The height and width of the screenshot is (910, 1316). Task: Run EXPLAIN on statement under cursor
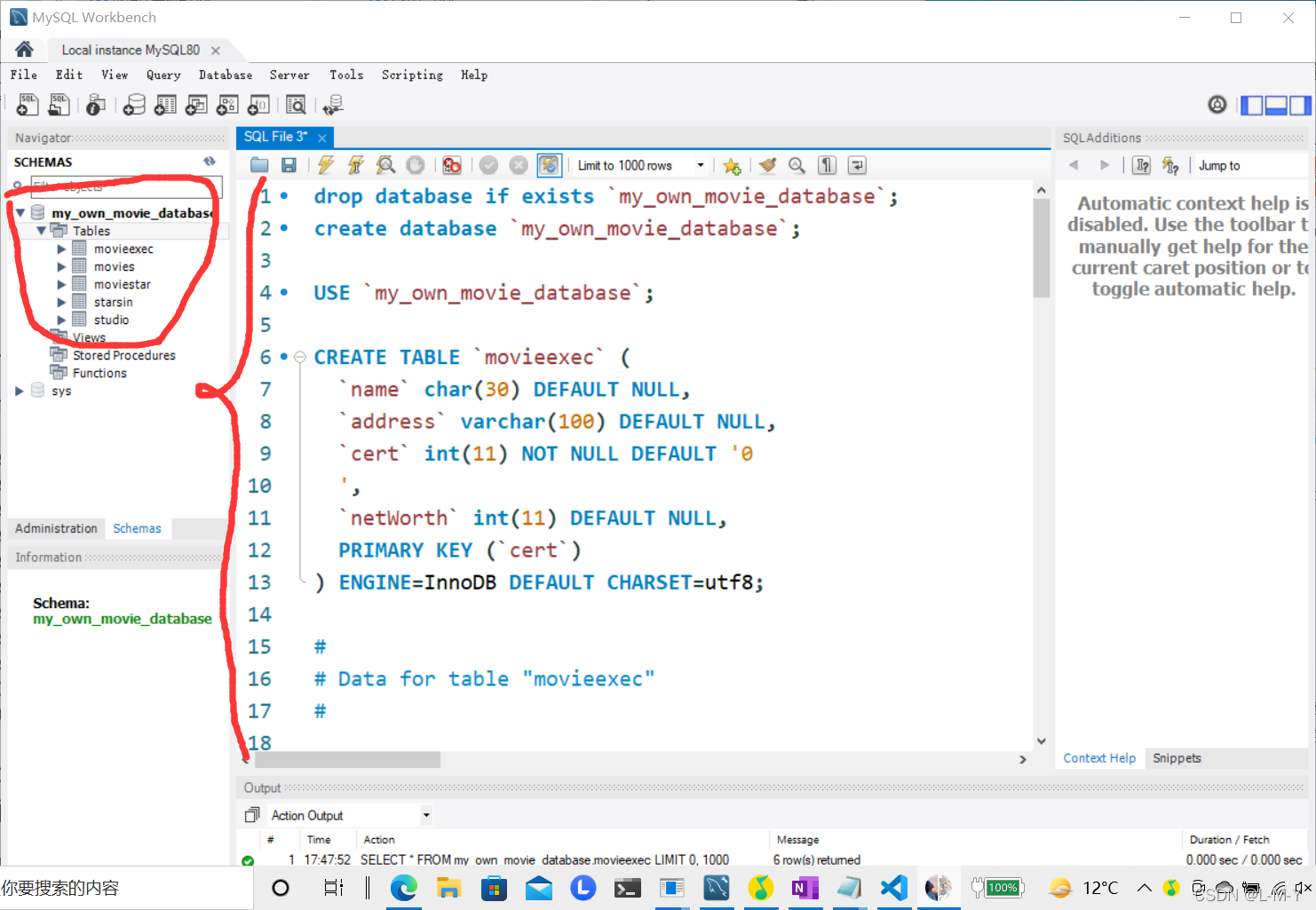[x=385, y=165]
